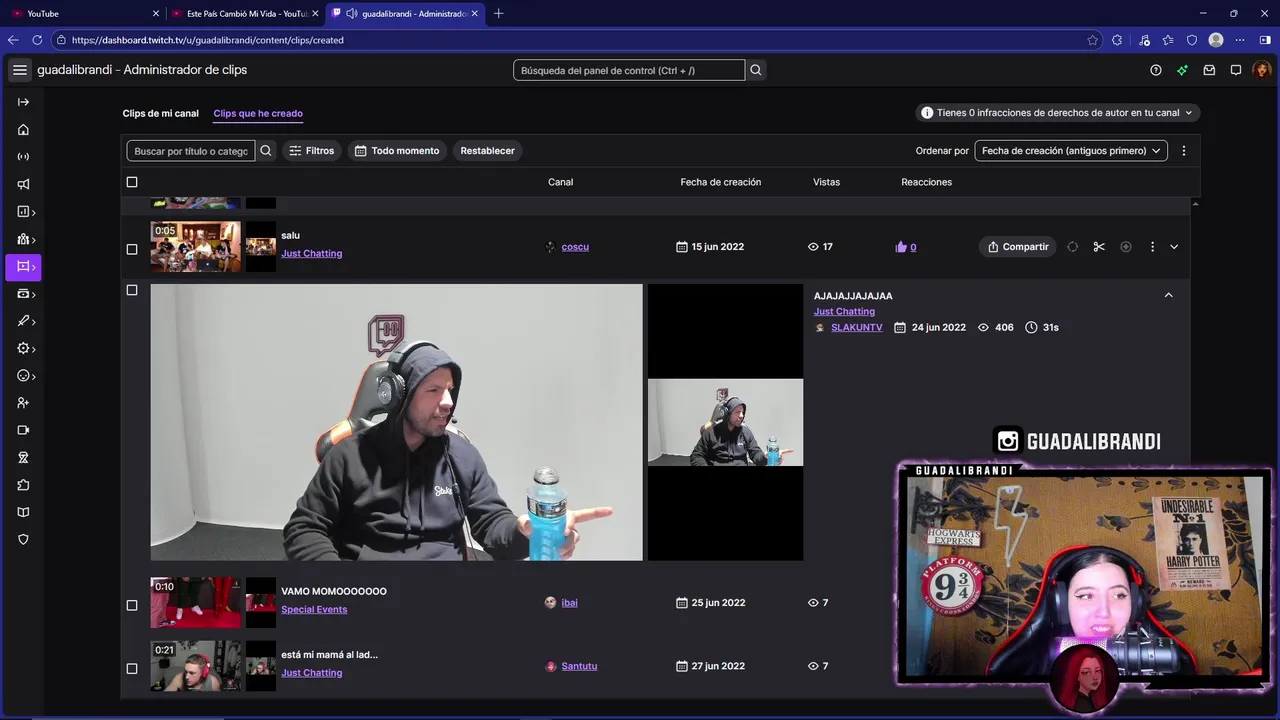This screenshot has width=1280, height=720.
Task: Open the camera streaming tools icon in the sidebar
Action: (23, 430)
